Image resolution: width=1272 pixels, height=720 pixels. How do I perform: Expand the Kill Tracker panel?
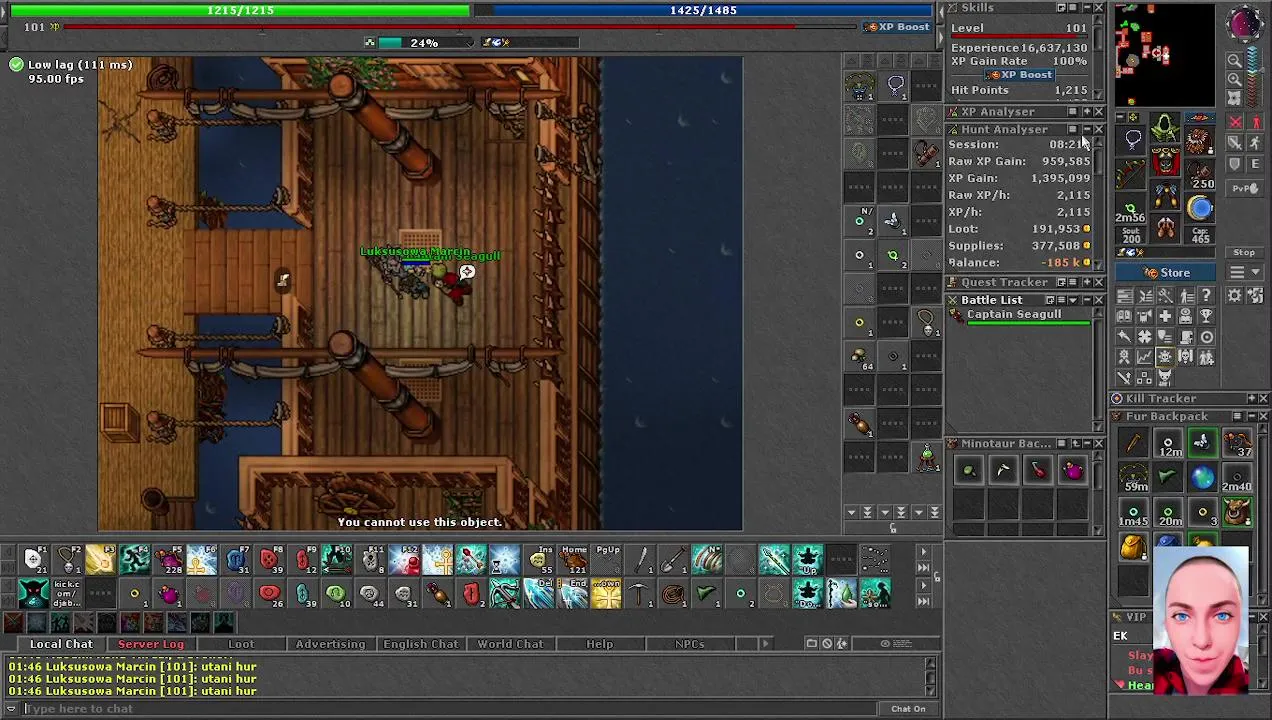coord(1250,399)
